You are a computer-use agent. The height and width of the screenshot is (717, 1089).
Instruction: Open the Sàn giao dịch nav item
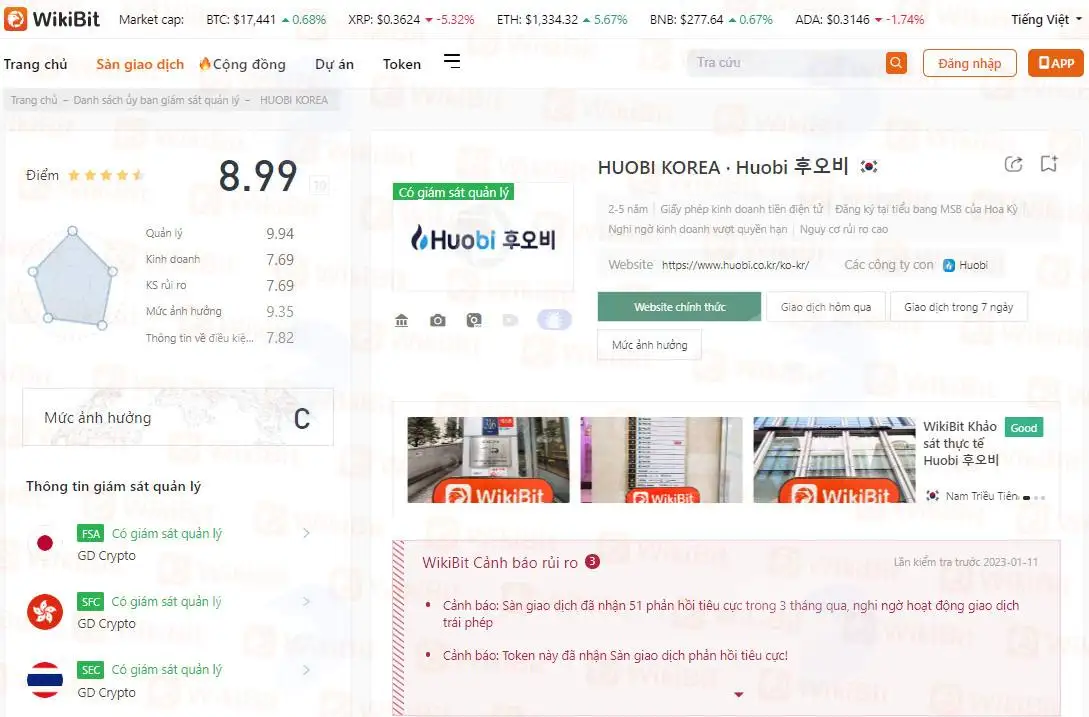pyautogui.click(x=140, y=65)
